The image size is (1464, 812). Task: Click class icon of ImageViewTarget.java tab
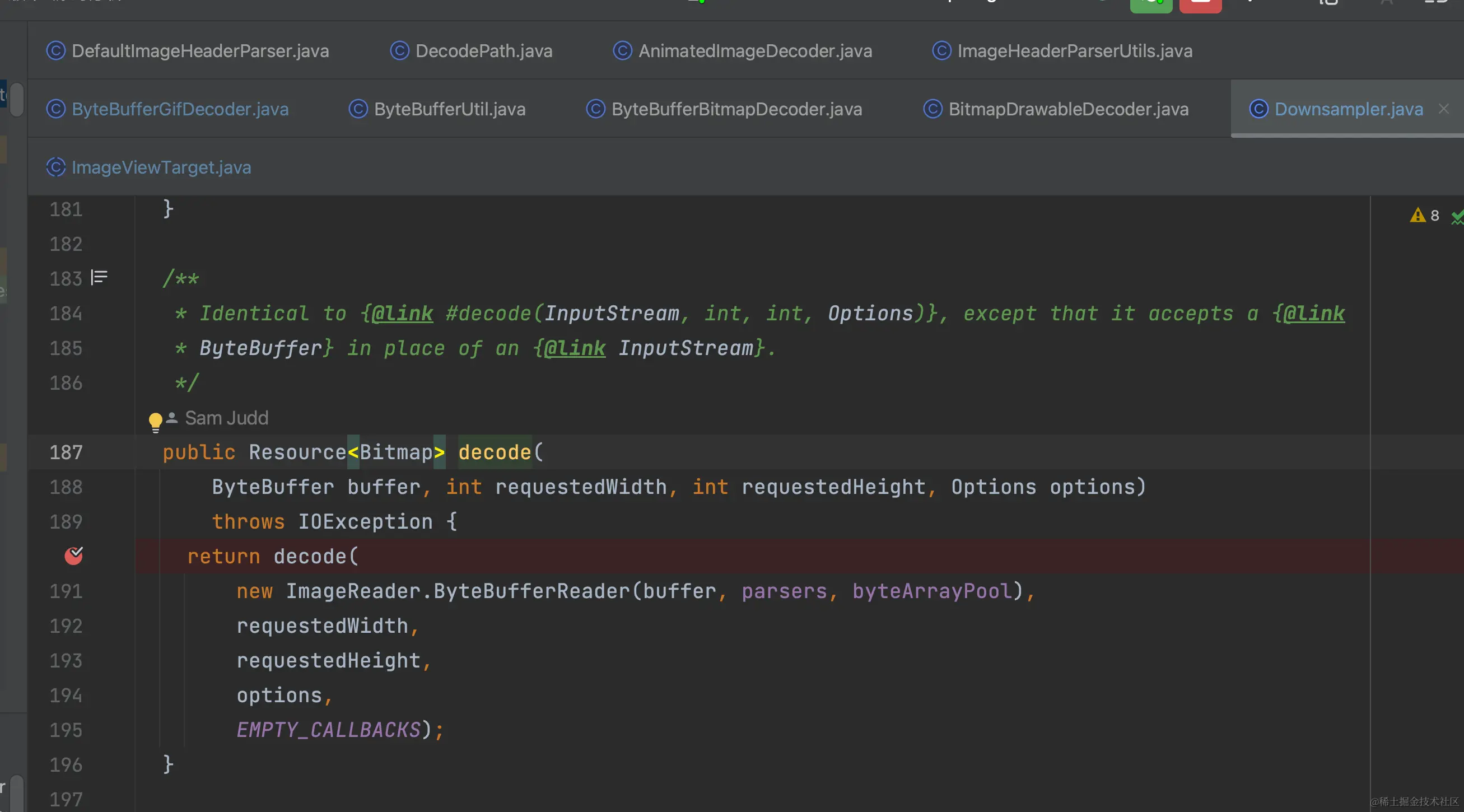(55, 167)
